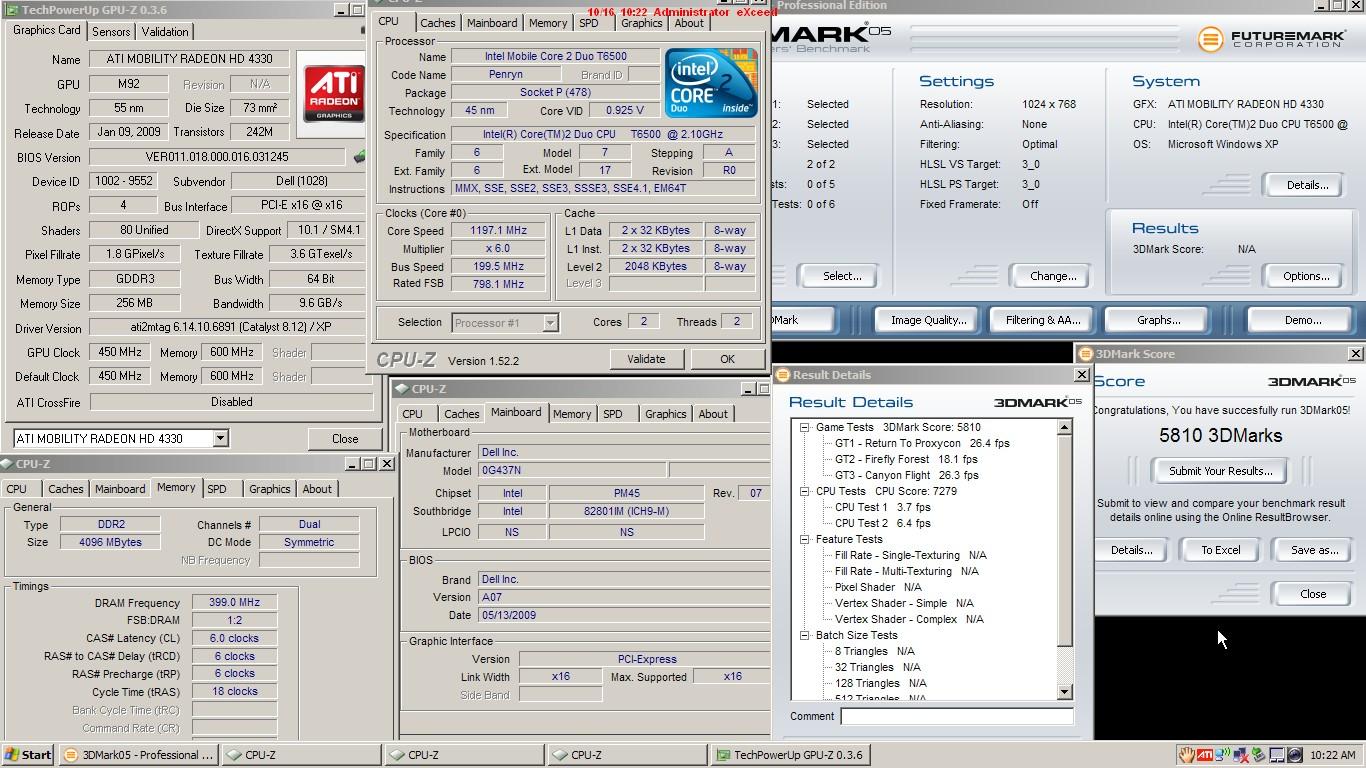This screenshot has width=1366, height=768.
Task: Open the wireless network tray icon
Action: tap(1223, 755)
